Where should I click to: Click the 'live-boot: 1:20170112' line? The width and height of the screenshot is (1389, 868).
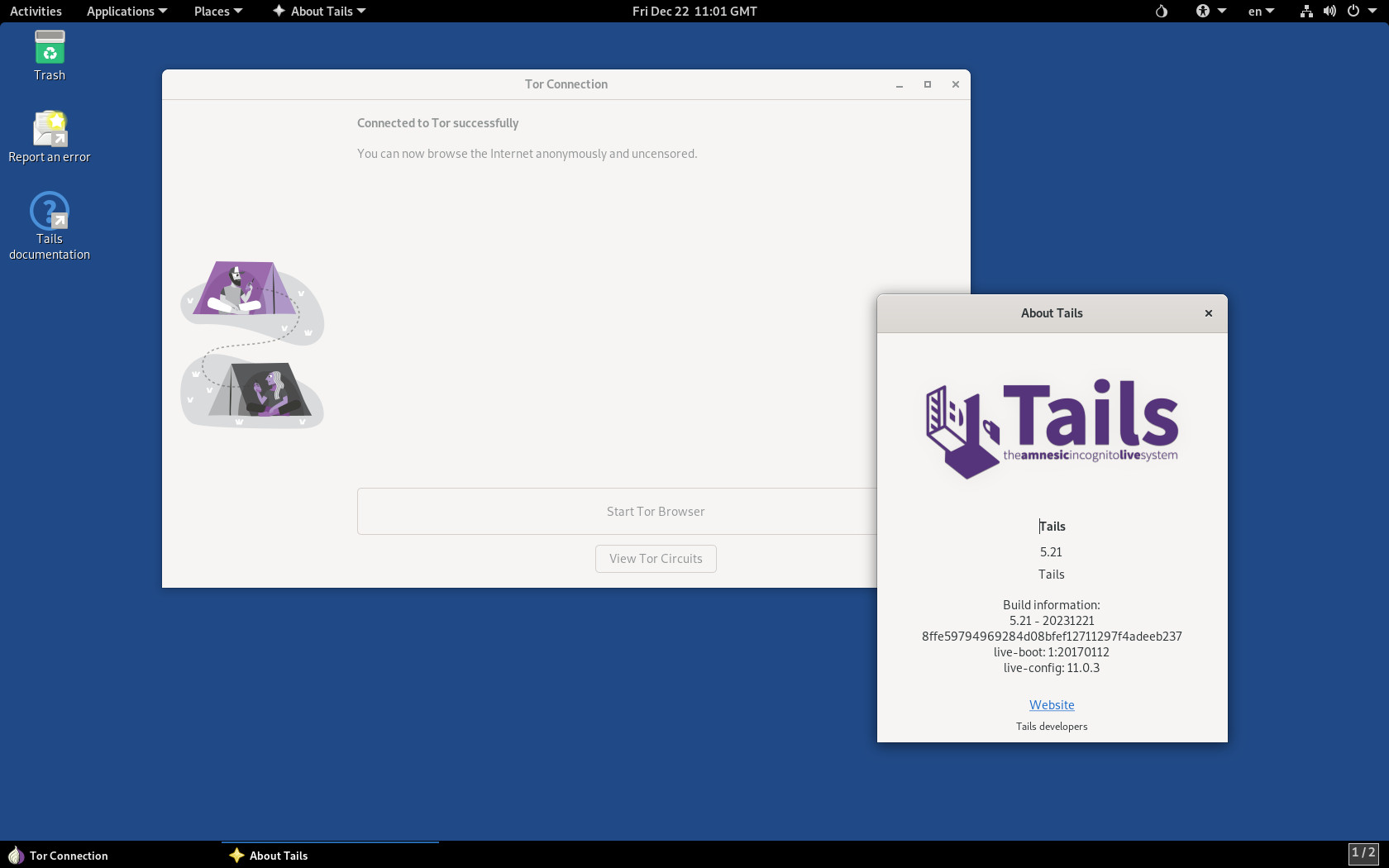[x=1052, y=652]
